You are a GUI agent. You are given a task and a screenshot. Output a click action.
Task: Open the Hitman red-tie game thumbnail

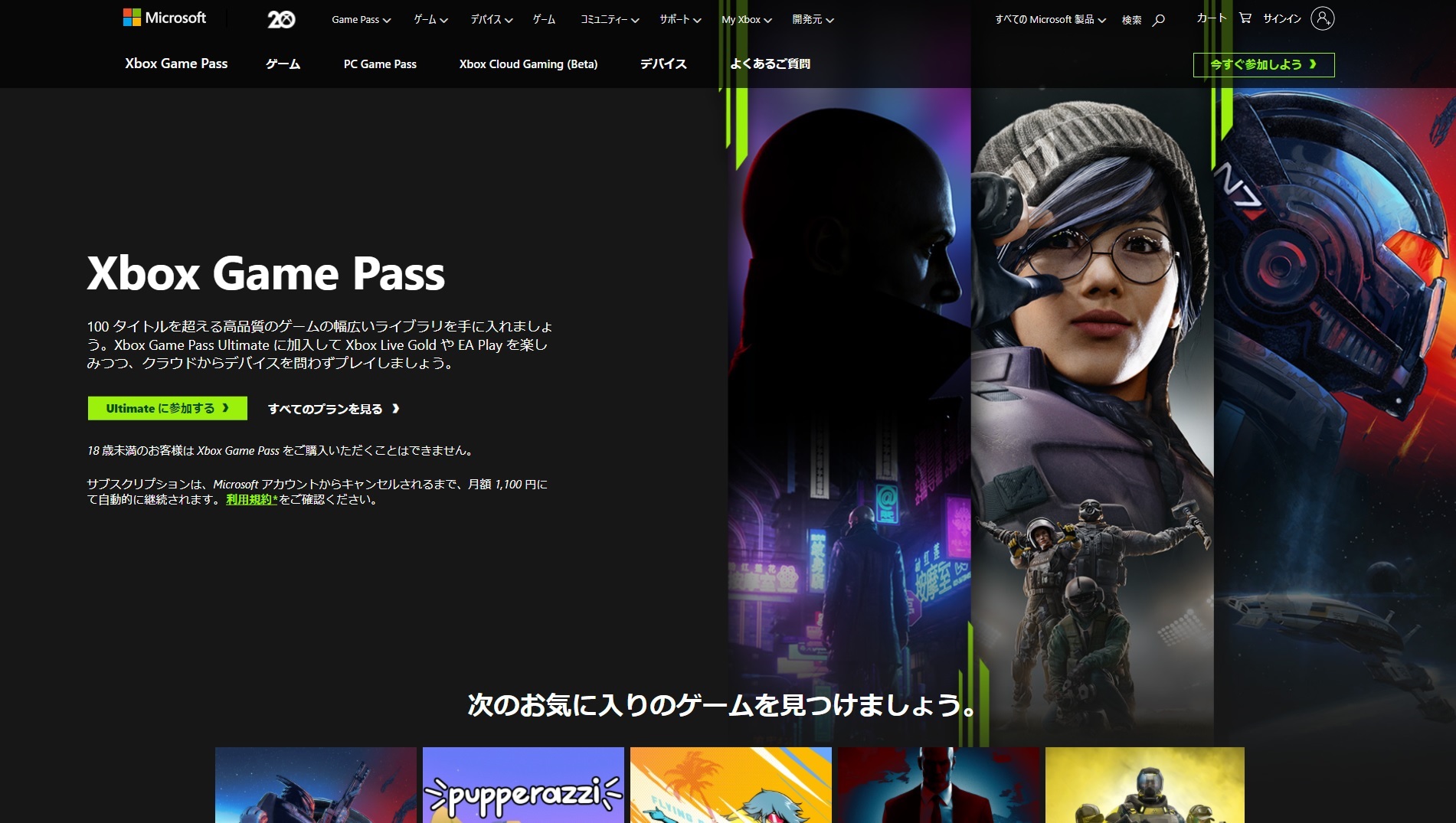(x=938, y=785)
